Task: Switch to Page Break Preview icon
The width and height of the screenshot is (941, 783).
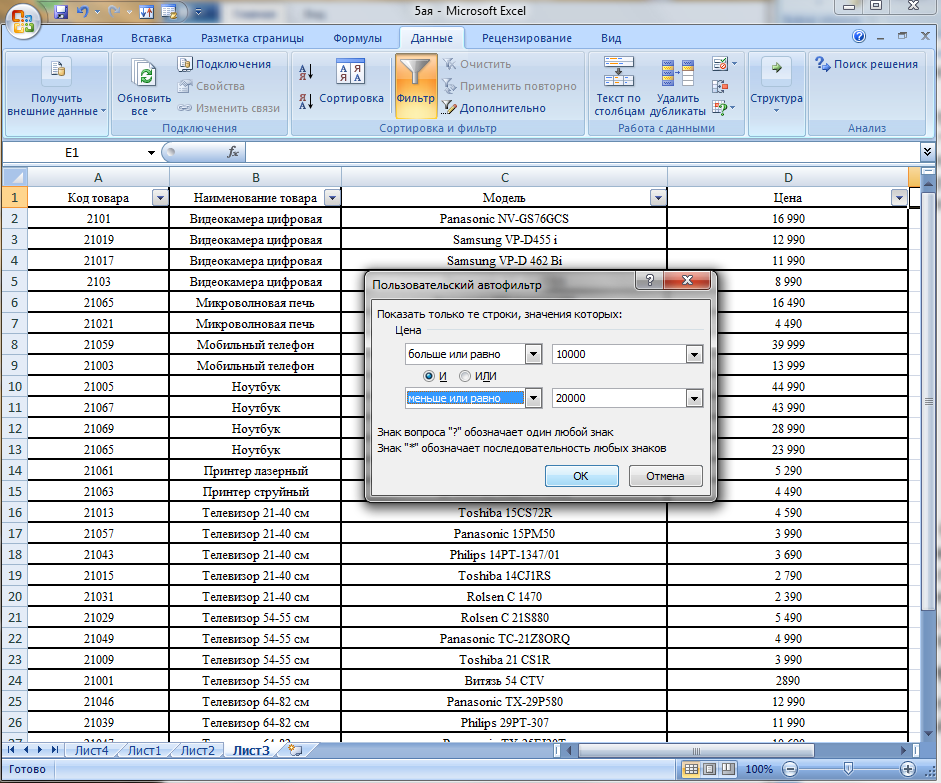Action: [728, 769]
